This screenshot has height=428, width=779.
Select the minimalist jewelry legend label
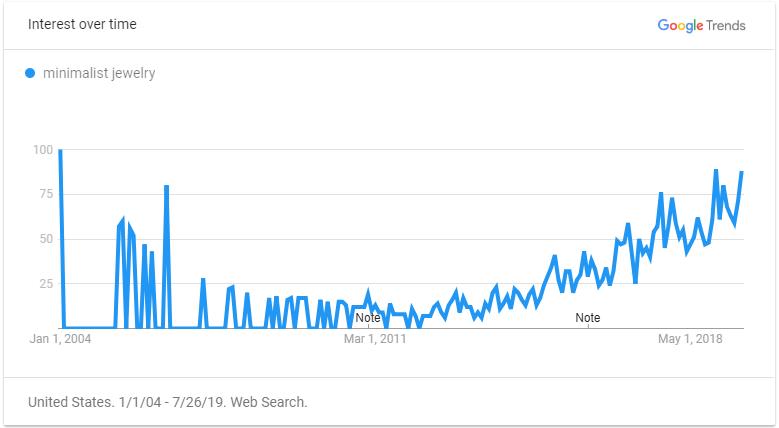pyautogui.click(x=99, y=74)
